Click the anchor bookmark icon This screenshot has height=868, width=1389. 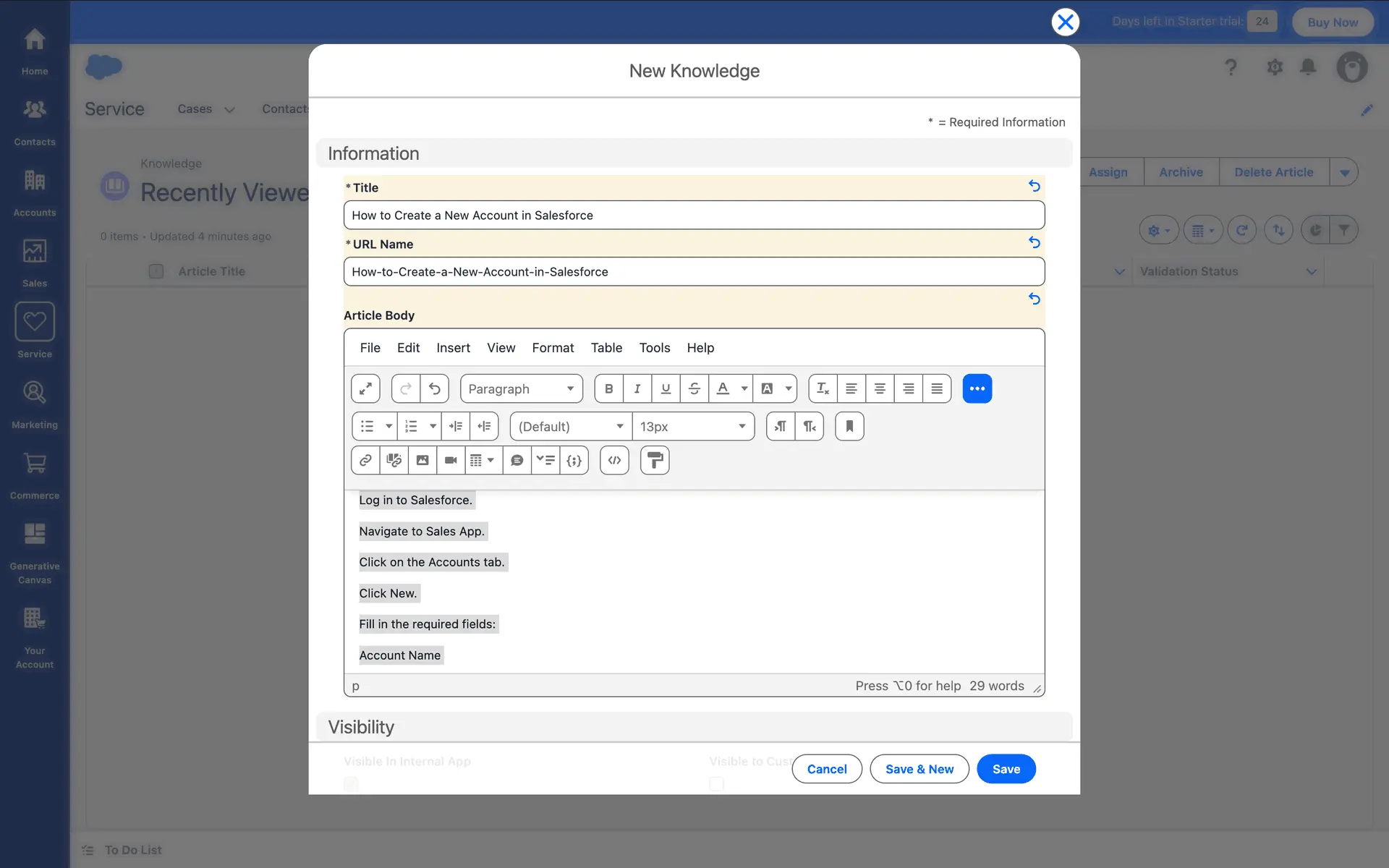click(x=849, y=426)
